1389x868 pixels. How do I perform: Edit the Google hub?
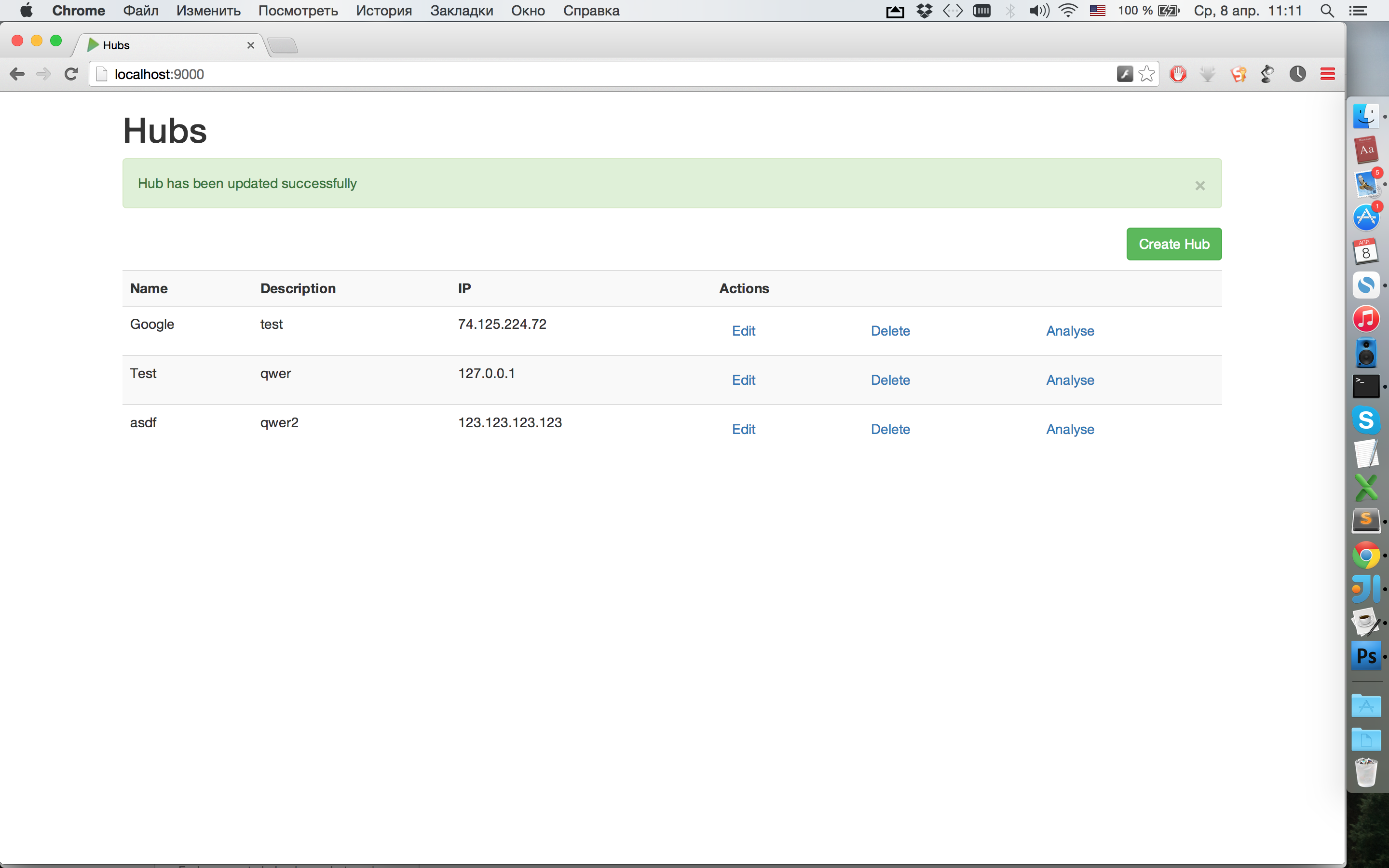tap(743, 331)
